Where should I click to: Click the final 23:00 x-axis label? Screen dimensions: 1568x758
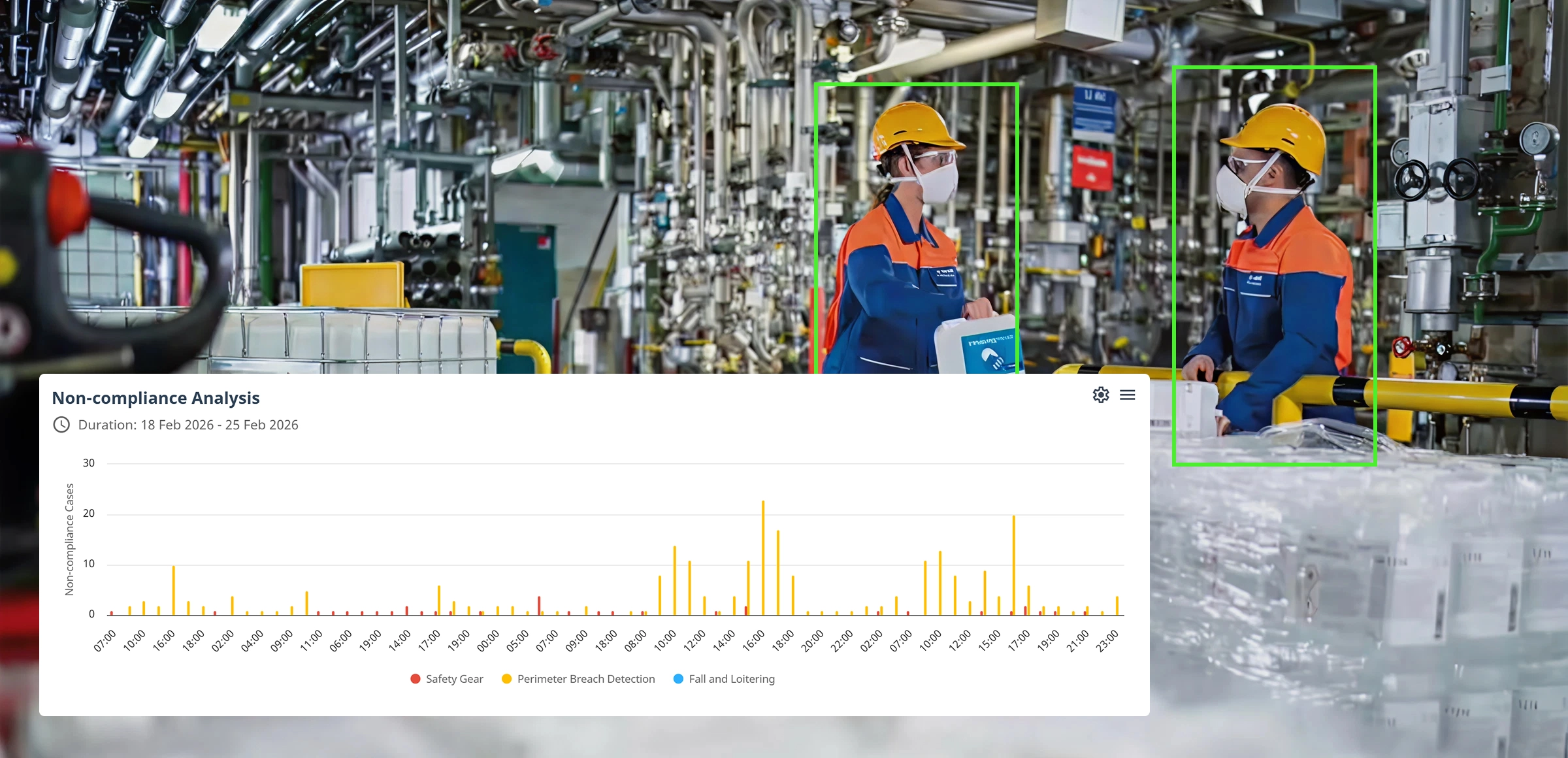(1107, 640)
